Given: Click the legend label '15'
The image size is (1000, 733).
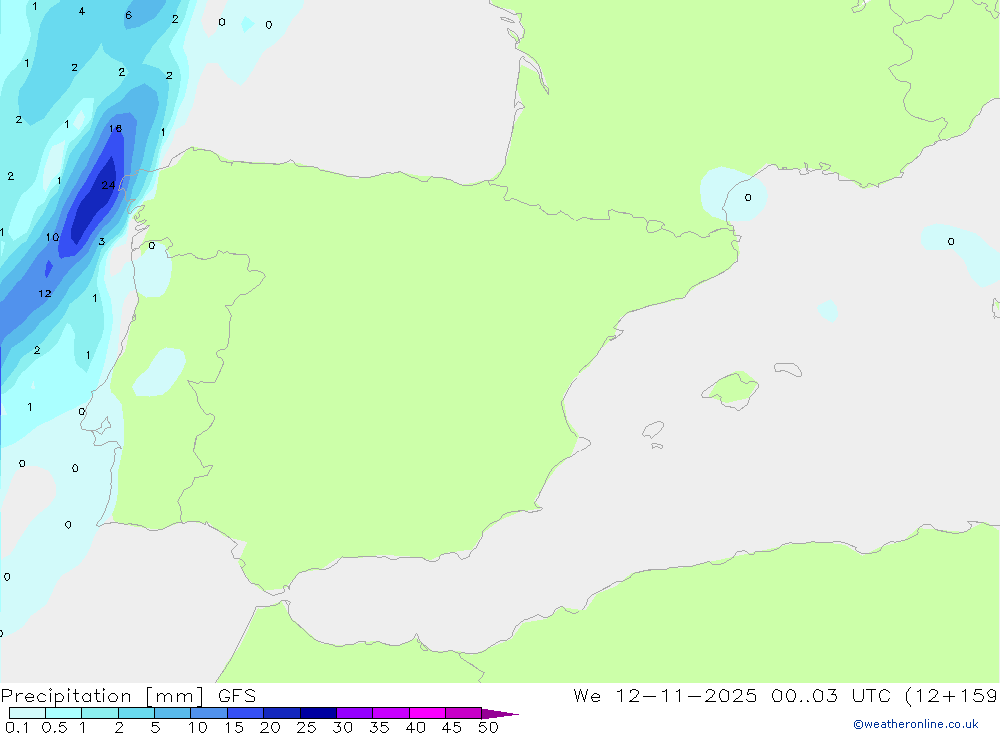Looking at the screenshot, I should click(x=233, y=727).
